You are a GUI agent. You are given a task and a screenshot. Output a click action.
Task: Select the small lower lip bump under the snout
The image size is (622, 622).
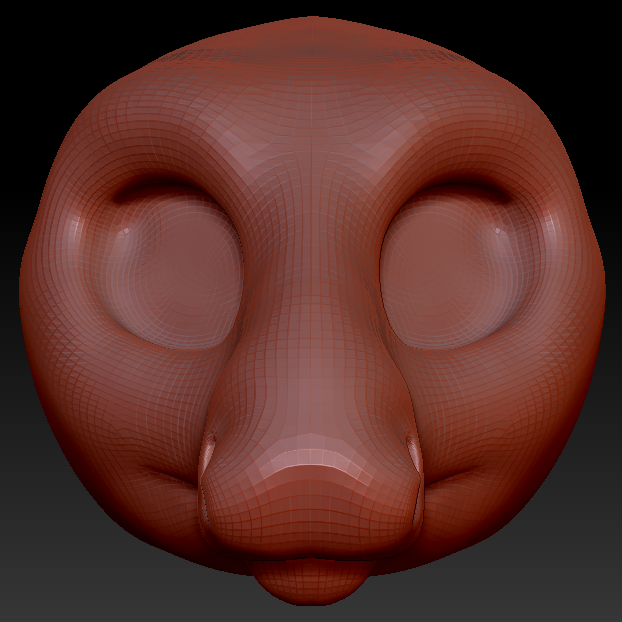[312, 582]
